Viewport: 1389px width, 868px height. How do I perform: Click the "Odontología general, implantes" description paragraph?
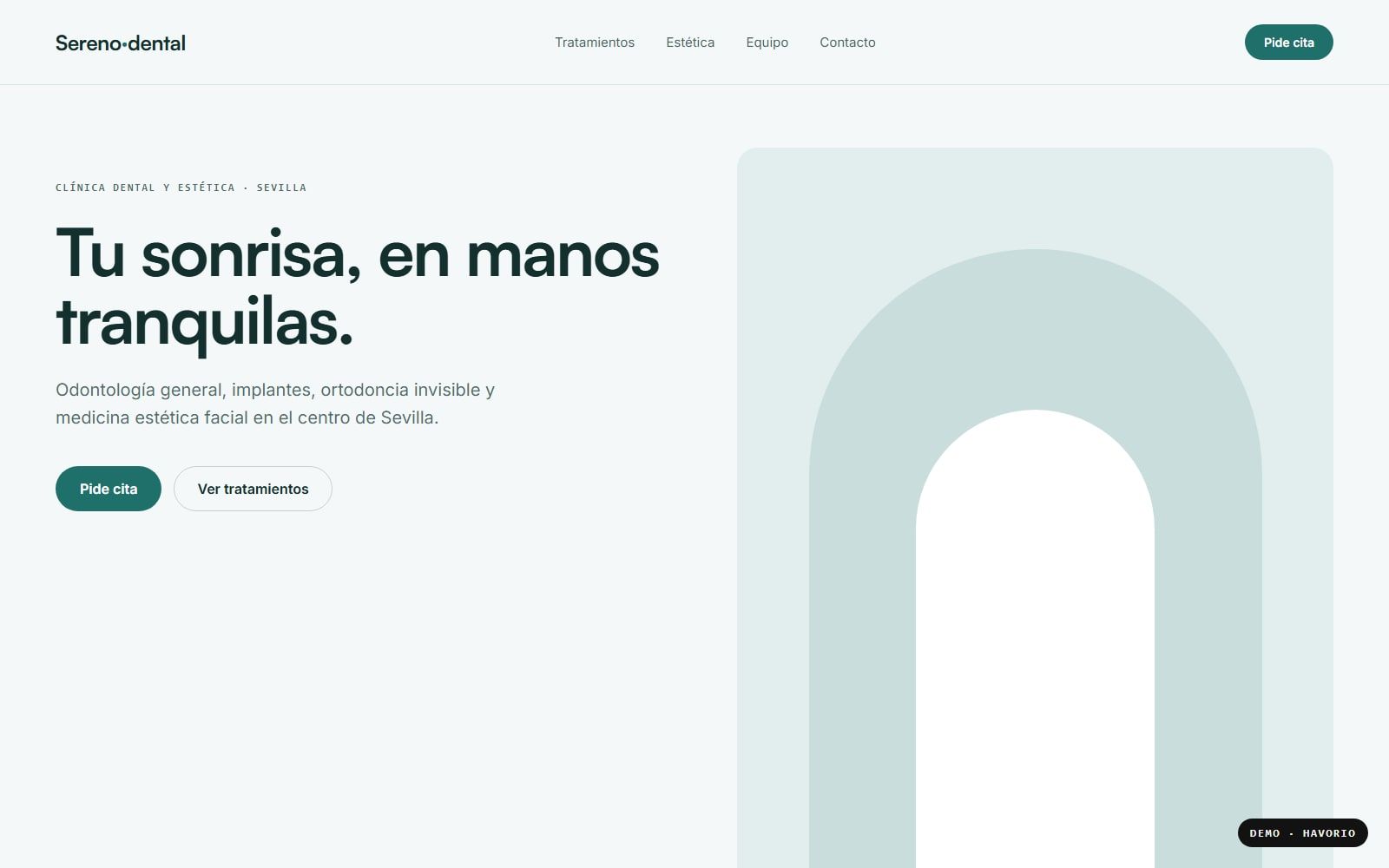(x=275, y=404)
